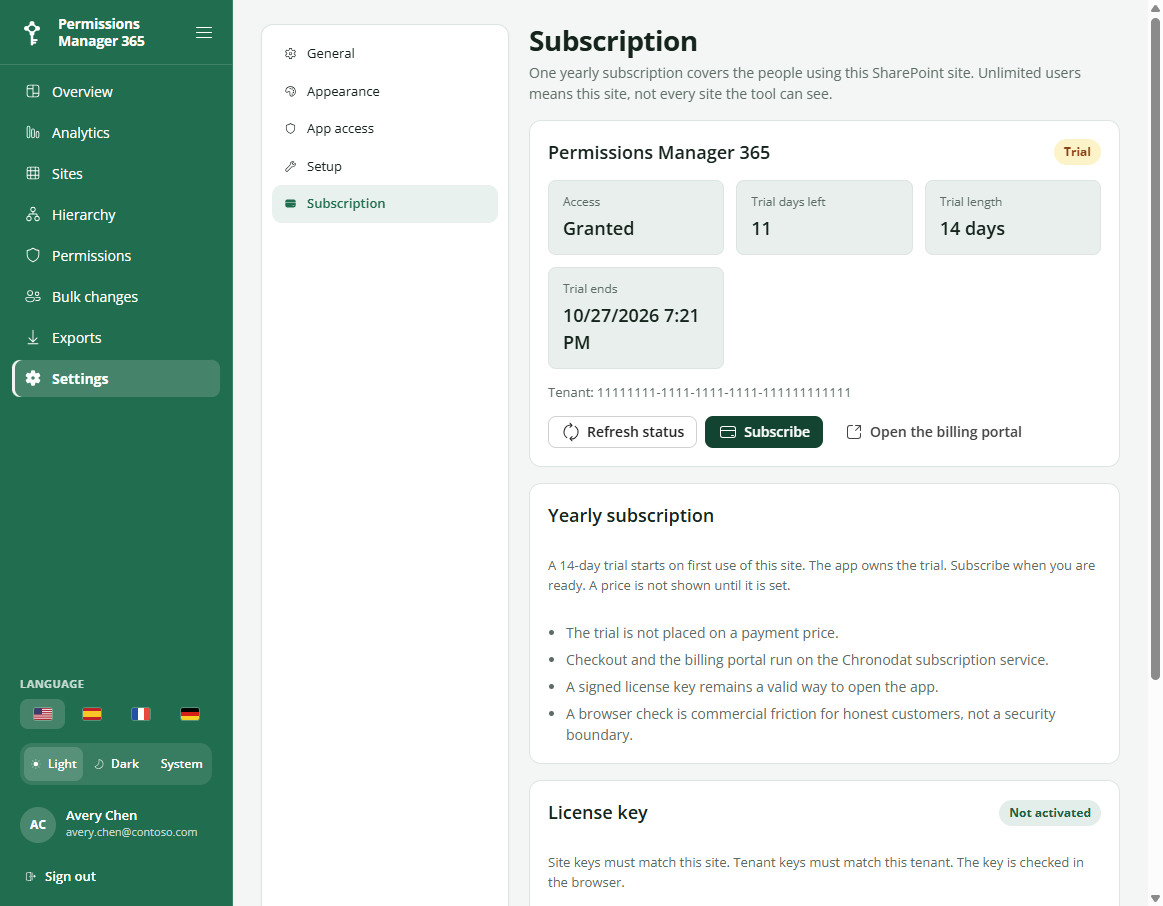Click the LANGUAGE section label
Image resolution: width=1163 pixels, height=906 pixels.
[x=52, y=684]
